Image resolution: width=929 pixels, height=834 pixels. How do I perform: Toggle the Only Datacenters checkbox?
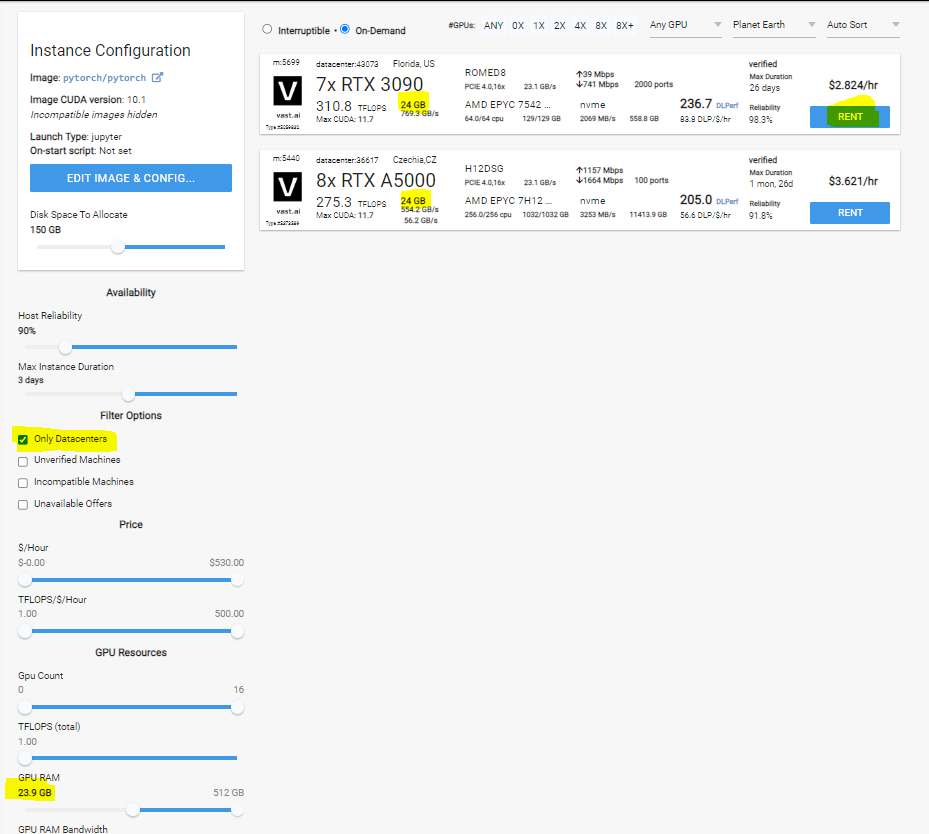pos(23,440)
